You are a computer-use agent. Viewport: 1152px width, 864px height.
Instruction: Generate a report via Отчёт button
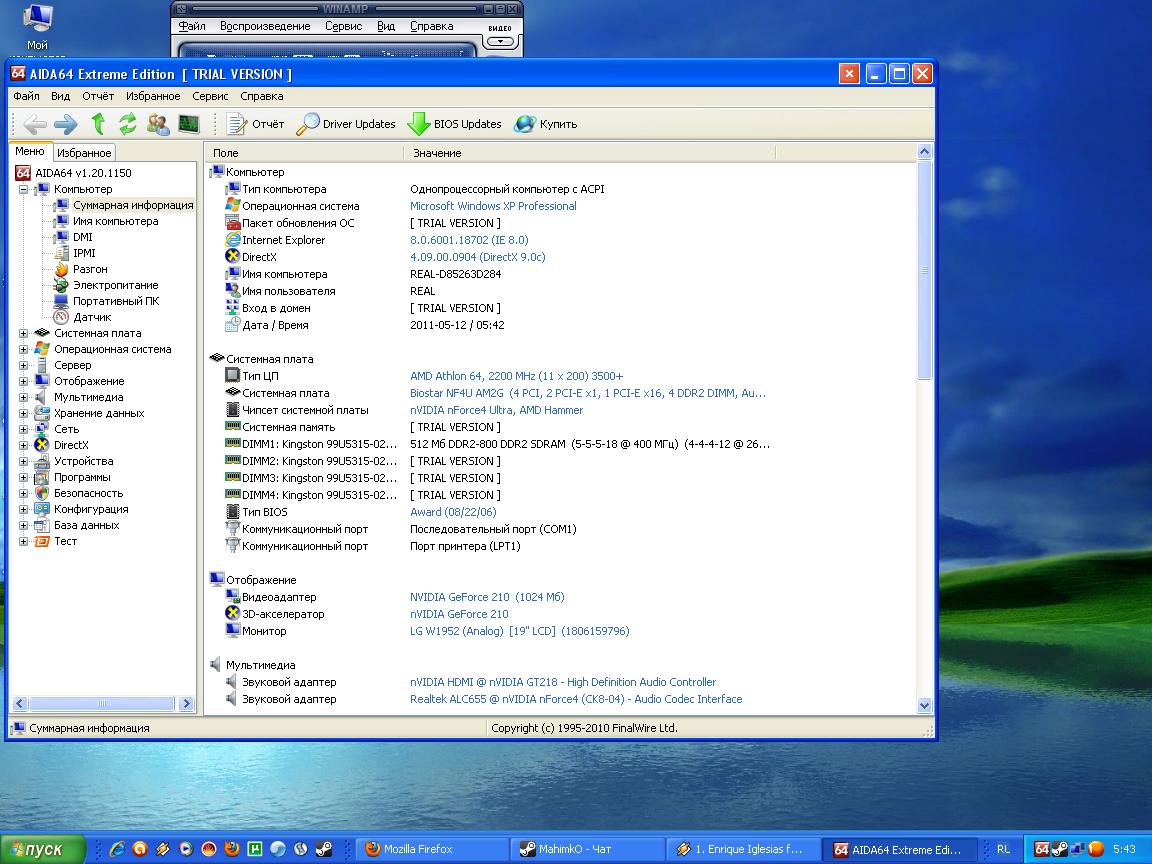(255, 124)
